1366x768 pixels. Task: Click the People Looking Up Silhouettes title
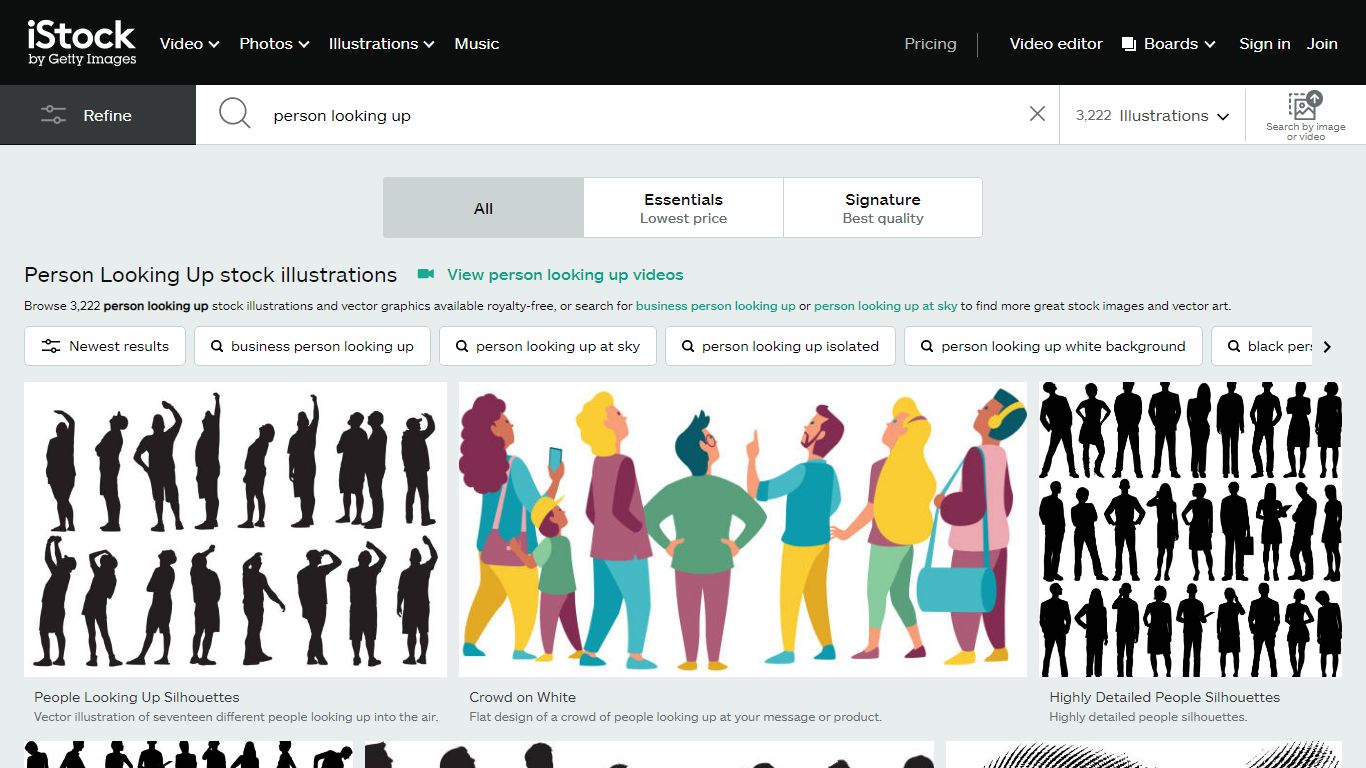(137, 697)
